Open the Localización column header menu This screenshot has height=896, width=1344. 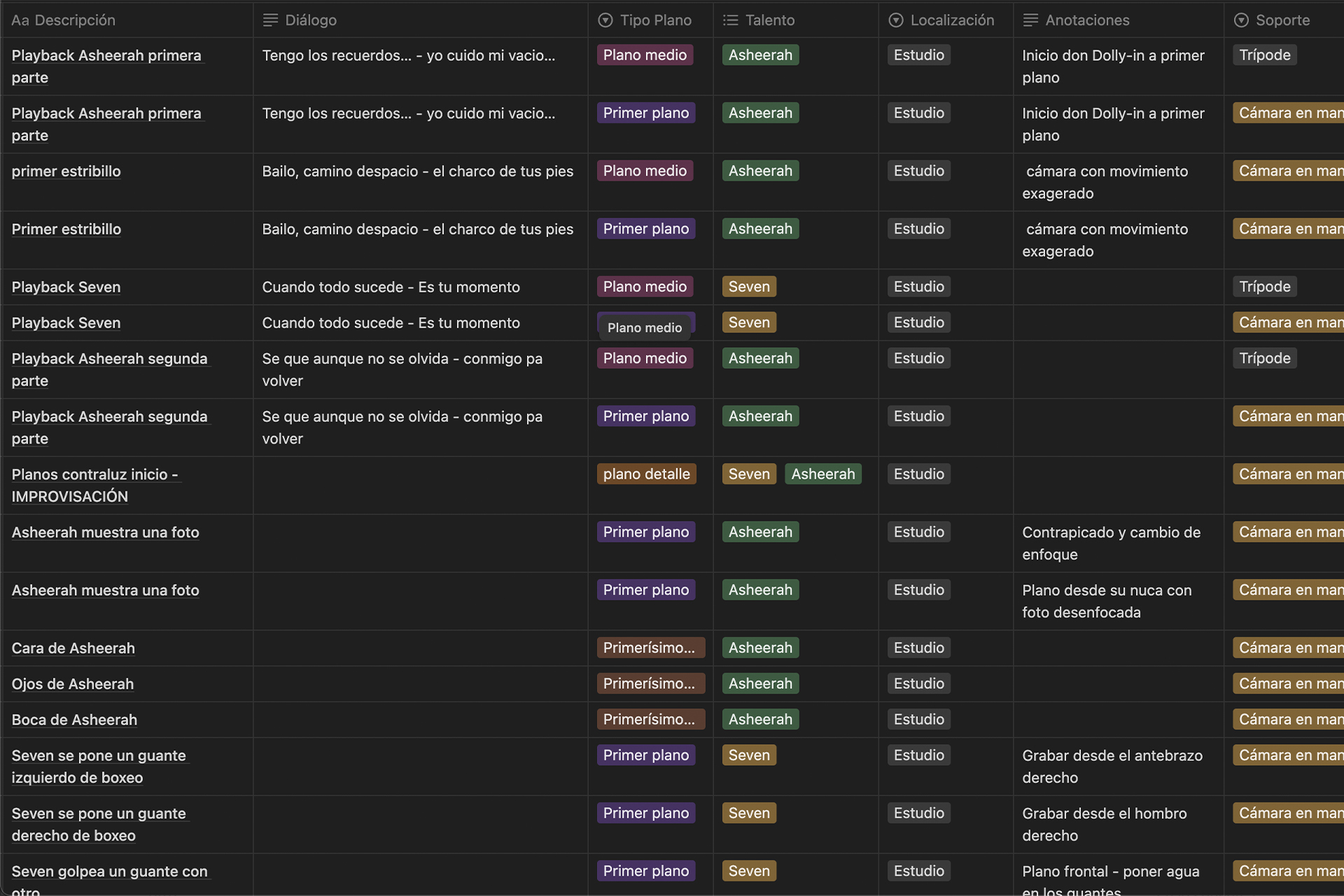pos(952,20)
